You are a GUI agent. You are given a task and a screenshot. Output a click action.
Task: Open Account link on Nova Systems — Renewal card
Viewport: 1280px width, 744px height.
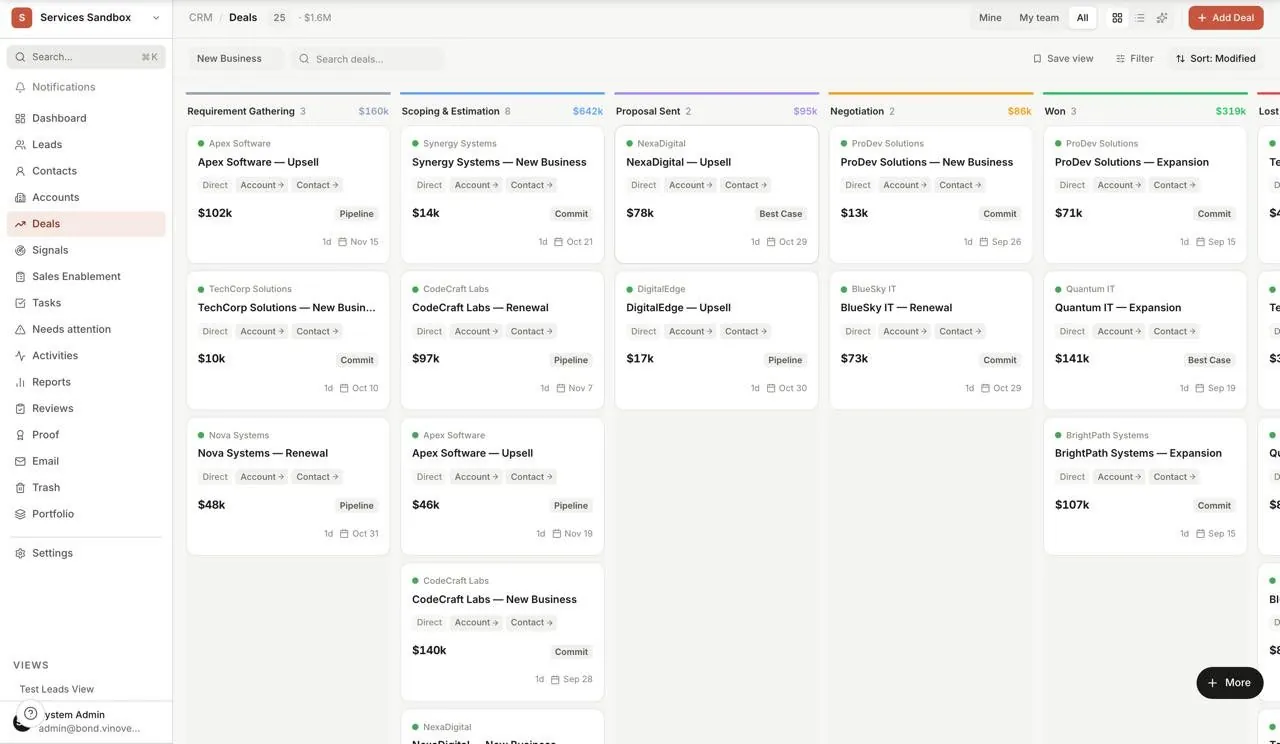click(262, 477)
